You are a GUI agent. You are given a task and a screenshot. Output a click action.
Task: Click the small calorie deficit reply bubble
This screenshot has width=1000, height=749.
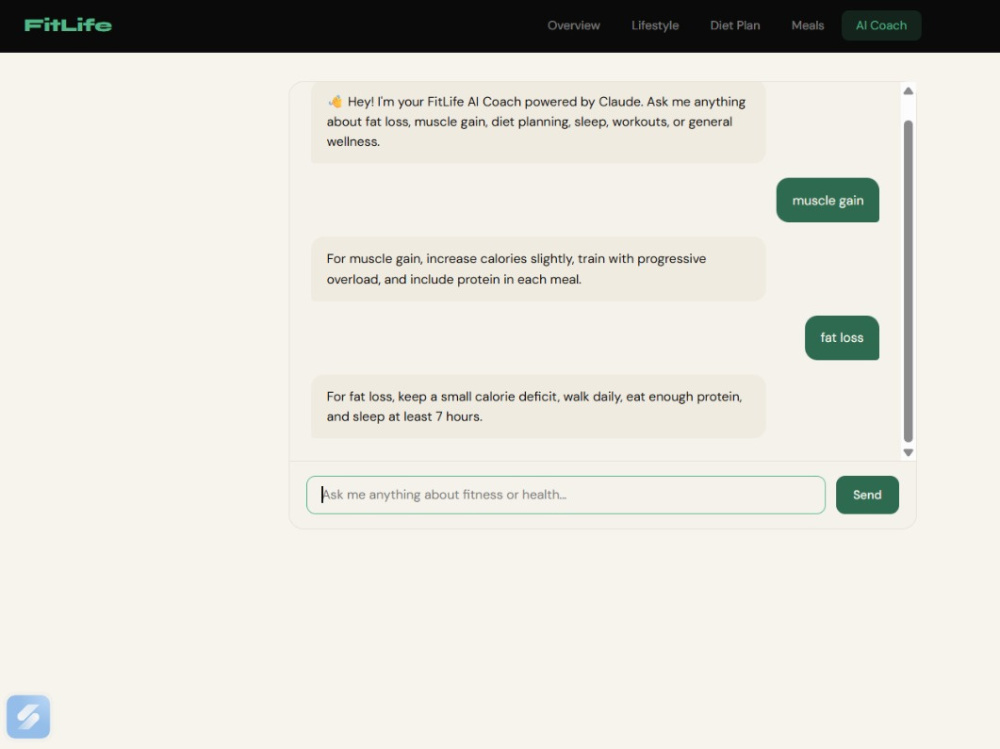[538, 406]
